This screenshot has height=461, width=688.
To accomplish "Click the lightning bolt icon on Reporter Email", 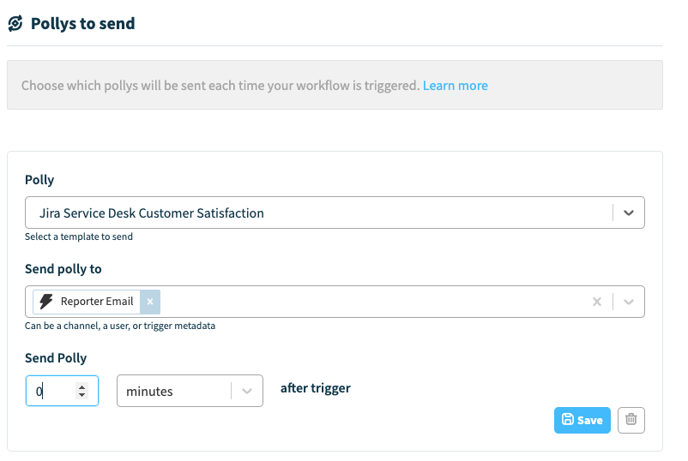I will pos(46,301).
